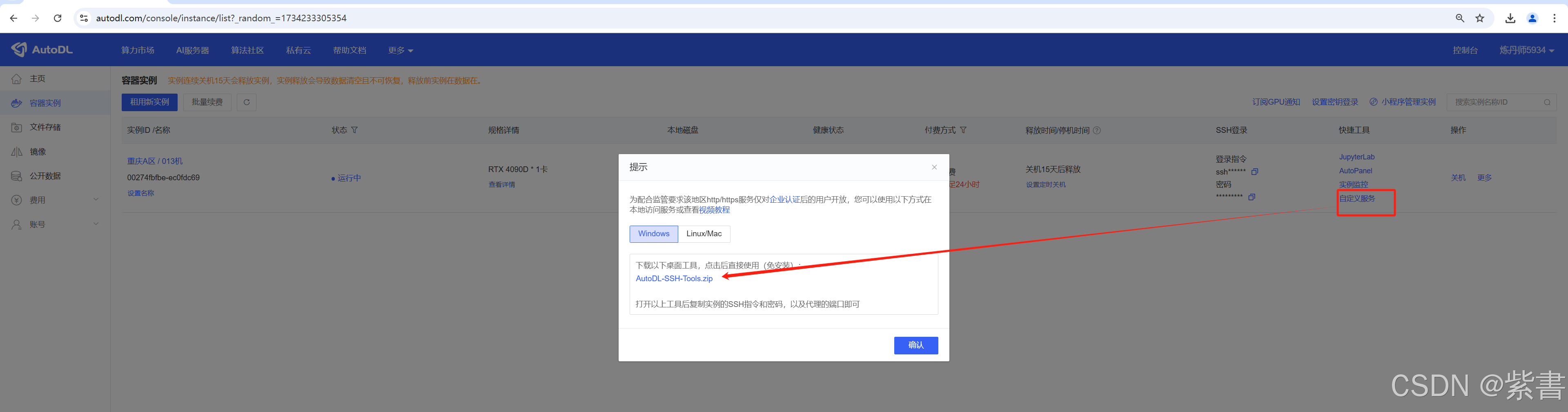The height and width of the screenshot is (412, 1568).
Task: Close the 提示 dialog with the X
Action: pos(934,167)
